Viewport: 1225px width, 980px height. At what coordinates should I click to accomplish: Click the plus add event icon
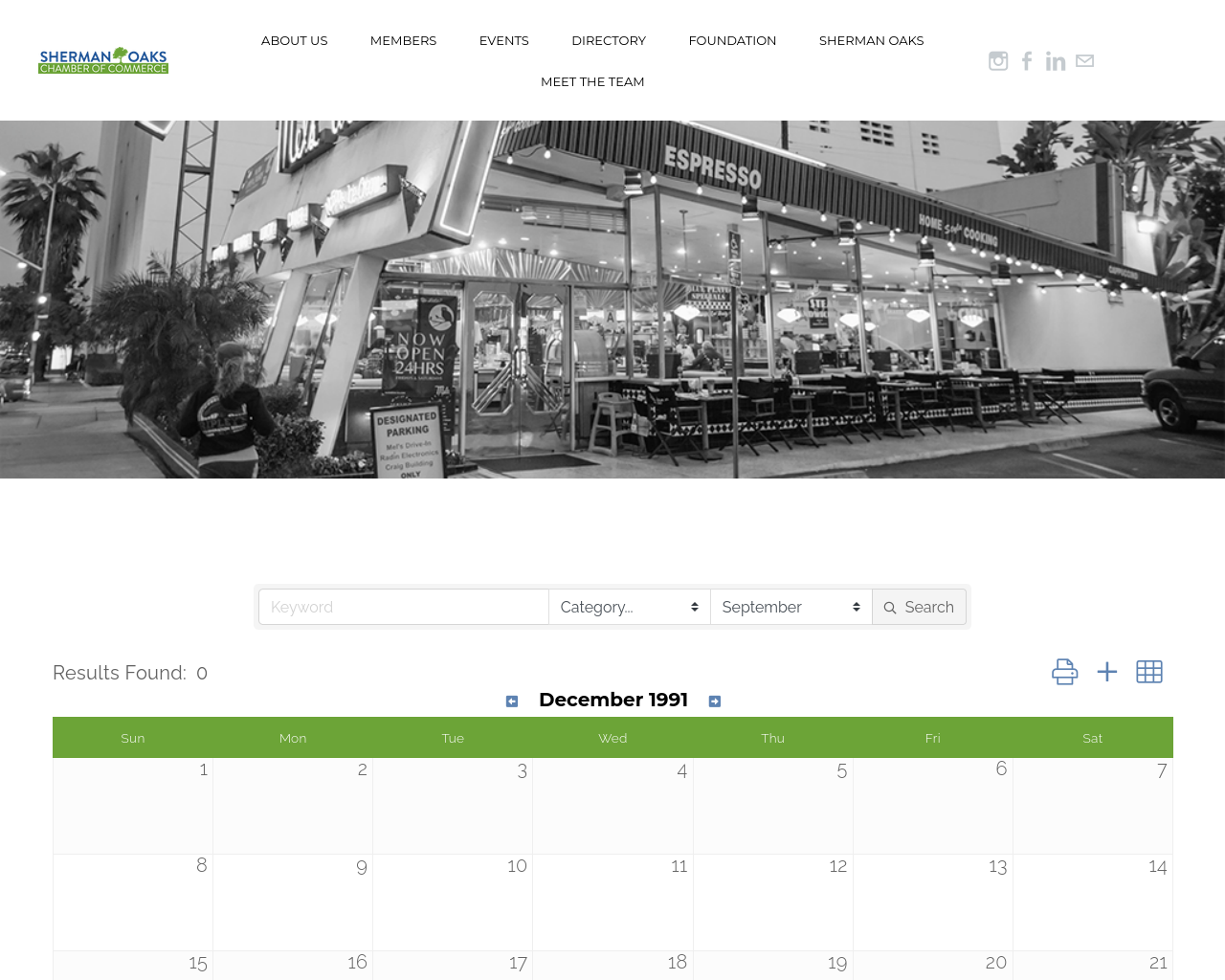pos(1107,672)
